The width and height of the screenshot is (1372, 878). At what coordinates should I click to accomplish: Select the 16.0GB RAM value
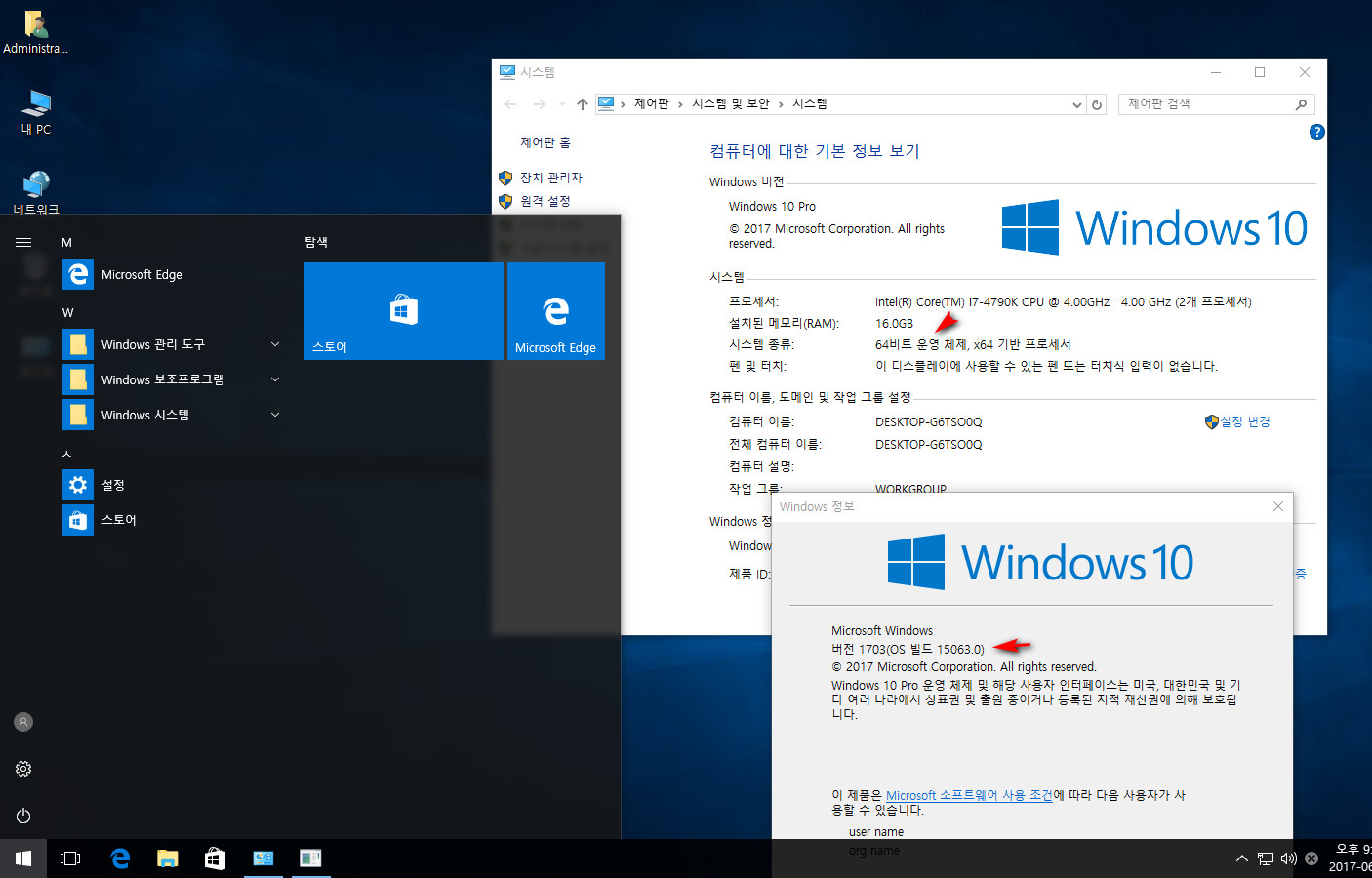tap(894, 324)
